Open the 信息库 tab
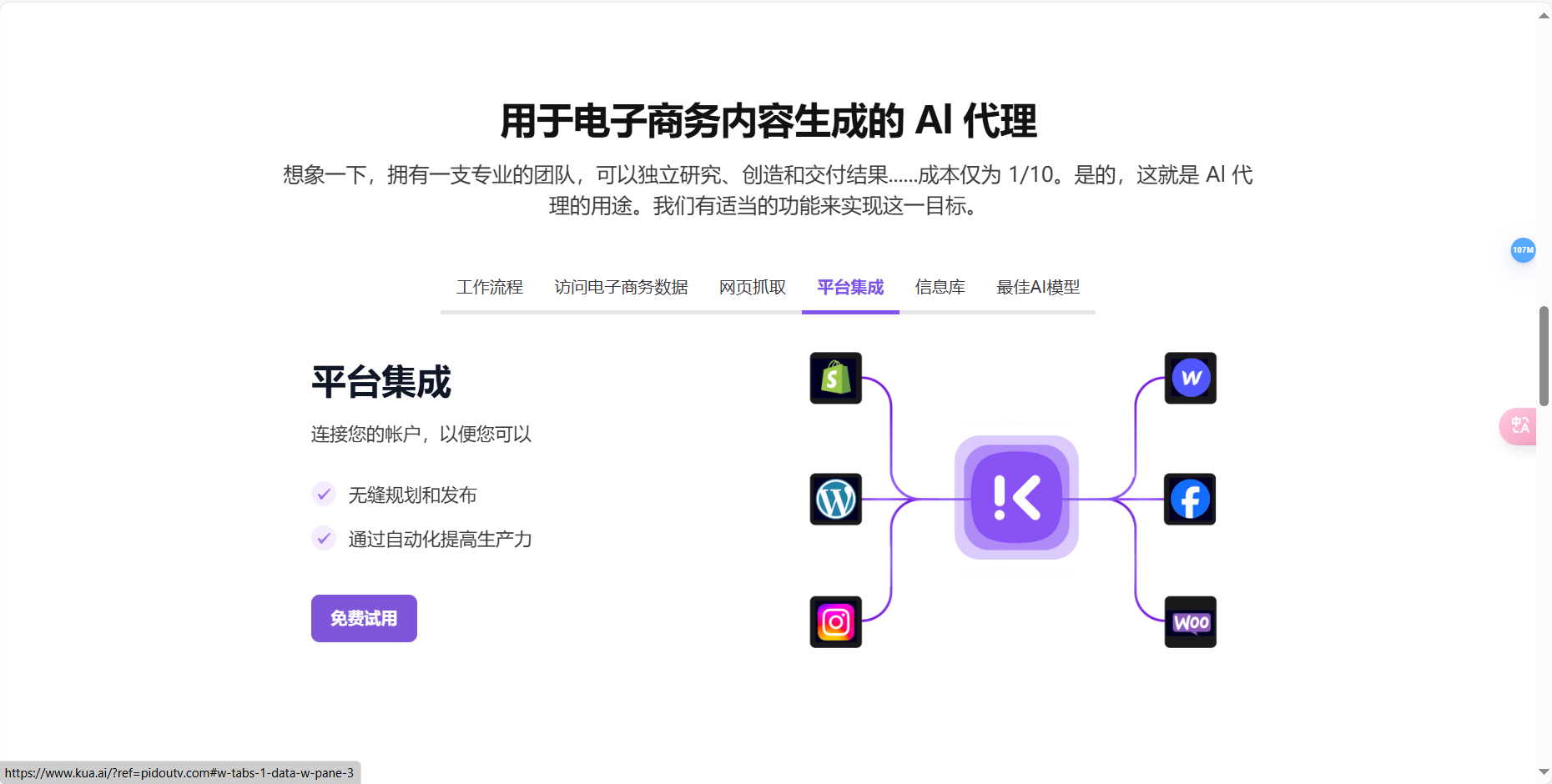 tap(940, 288)
